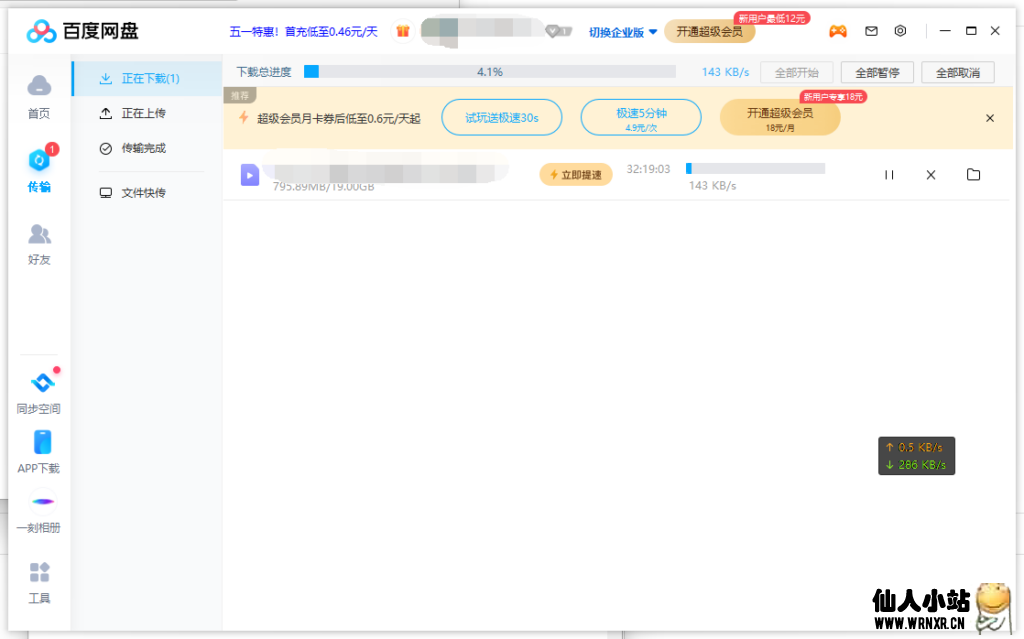
Task: Open folder location of downloading file
Action: 973,174
